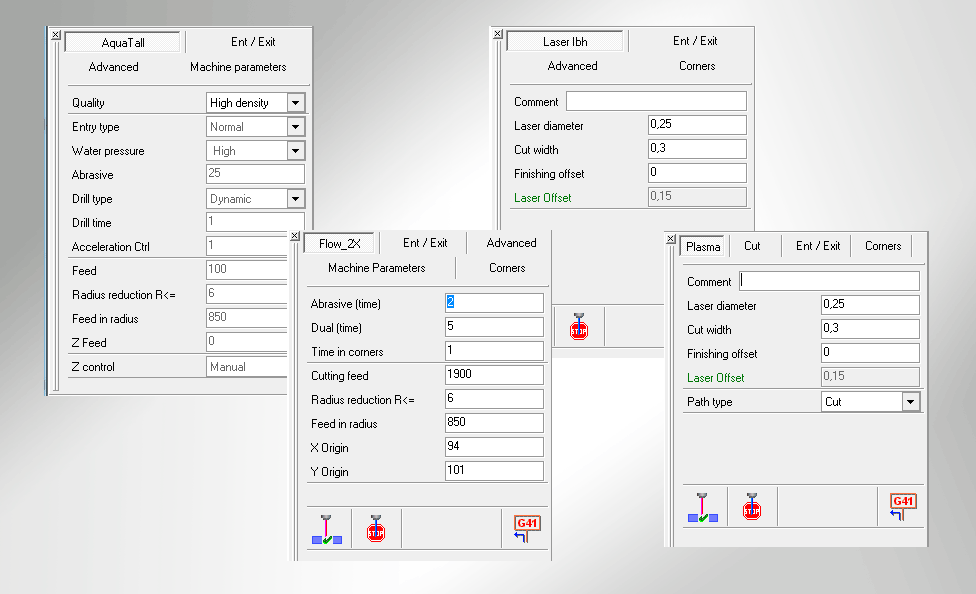Viewport: 976px width, 594px height.
Task: Open Advanced tab in Laser Ibh panel
Action: pos(572,66)
